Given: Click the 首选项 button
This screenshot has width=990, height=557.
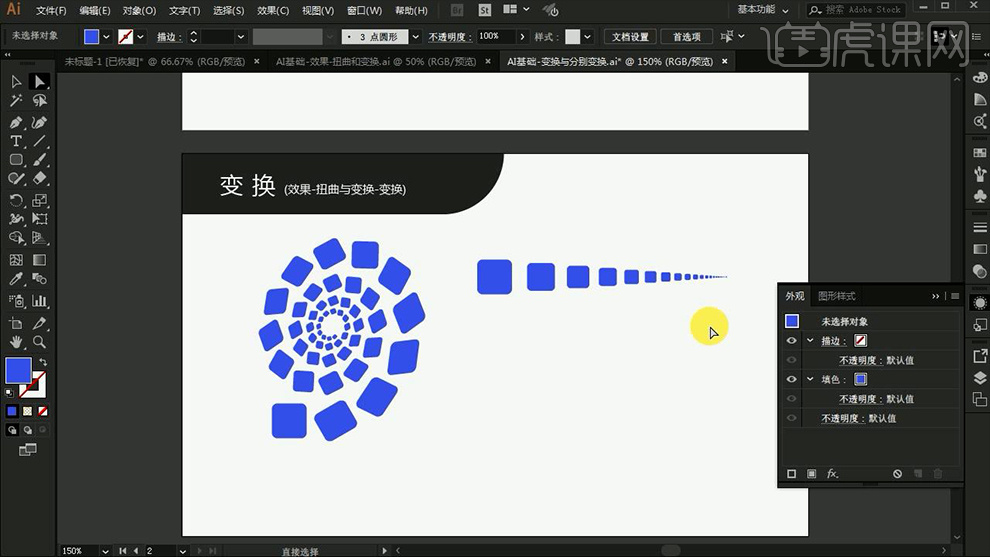Looking at the screenshot, I should tap(686, 37).
